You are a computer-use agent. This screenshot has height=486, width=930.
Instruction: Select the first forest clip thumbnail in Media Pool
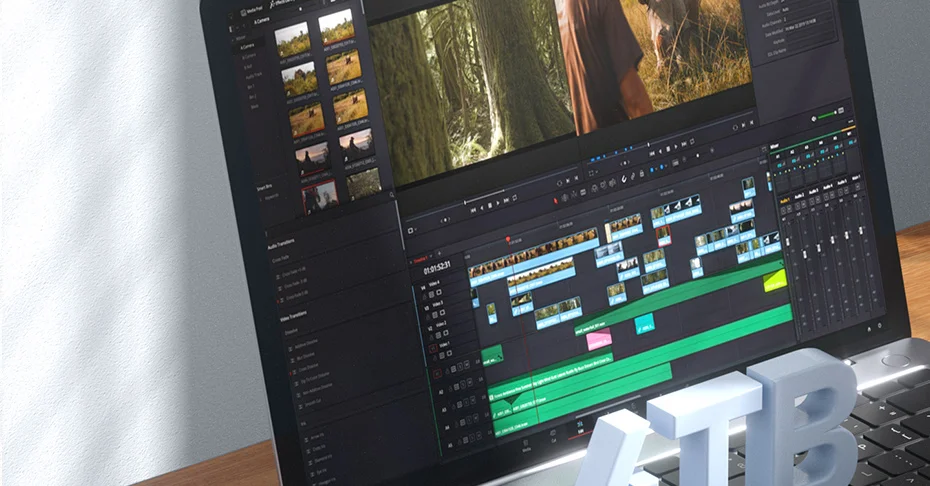(293, 40)
